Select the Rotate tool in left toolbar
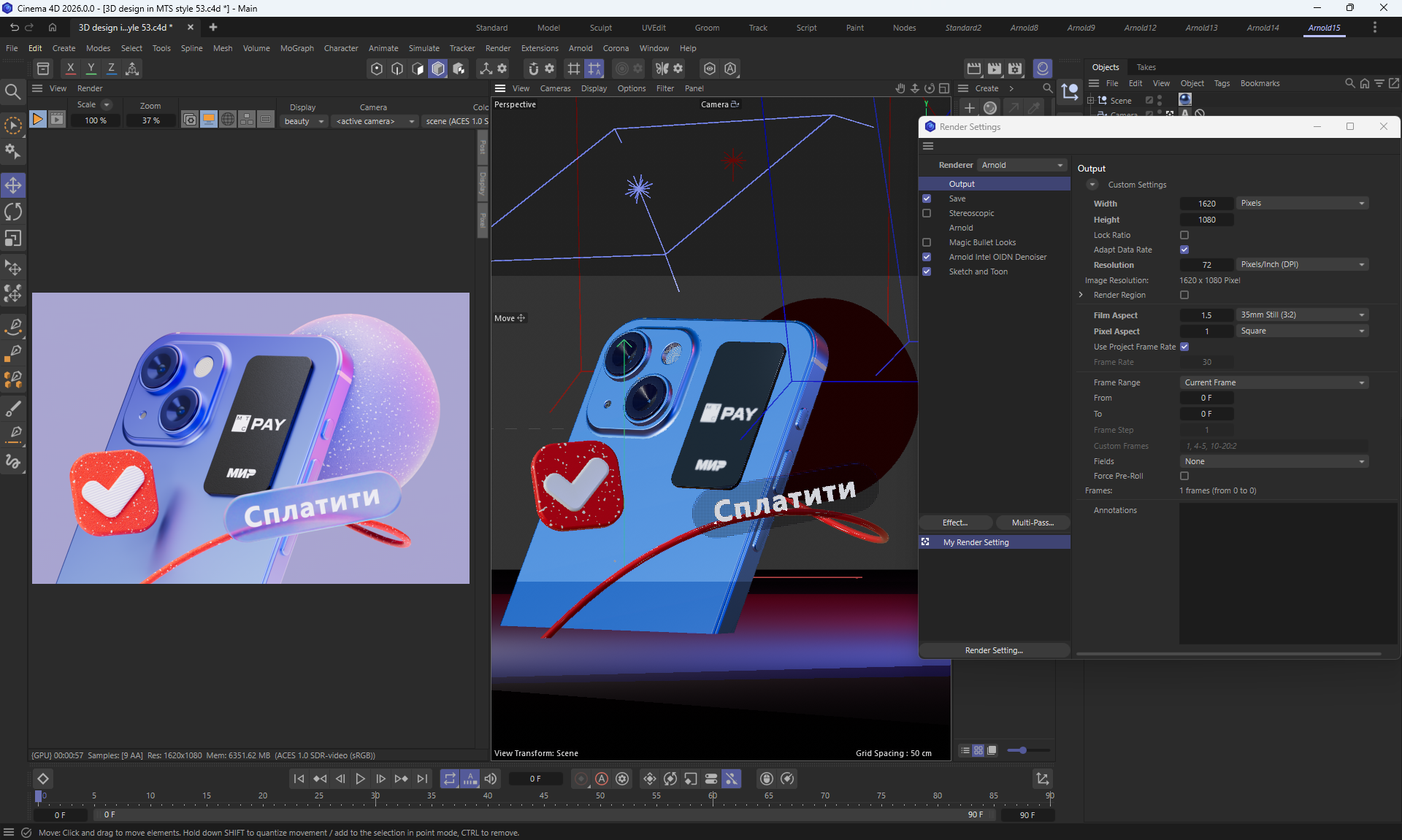Viewport: 1402px width, 840px height. 13,212
